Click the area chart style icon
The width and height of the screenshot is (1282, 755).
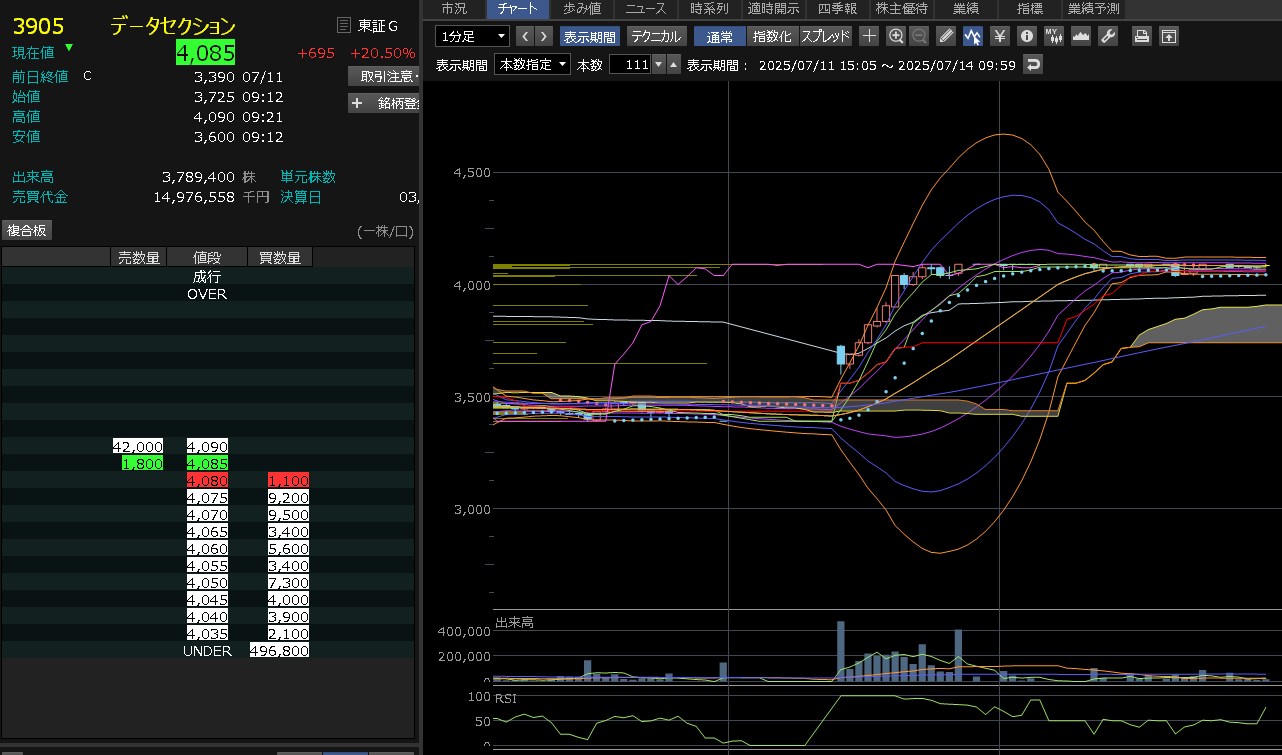point(1080,36)
